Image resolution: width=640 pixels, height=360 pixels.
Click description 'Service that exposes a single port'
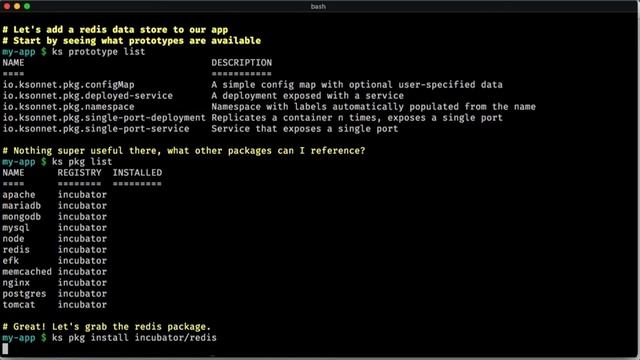point(305,129)
